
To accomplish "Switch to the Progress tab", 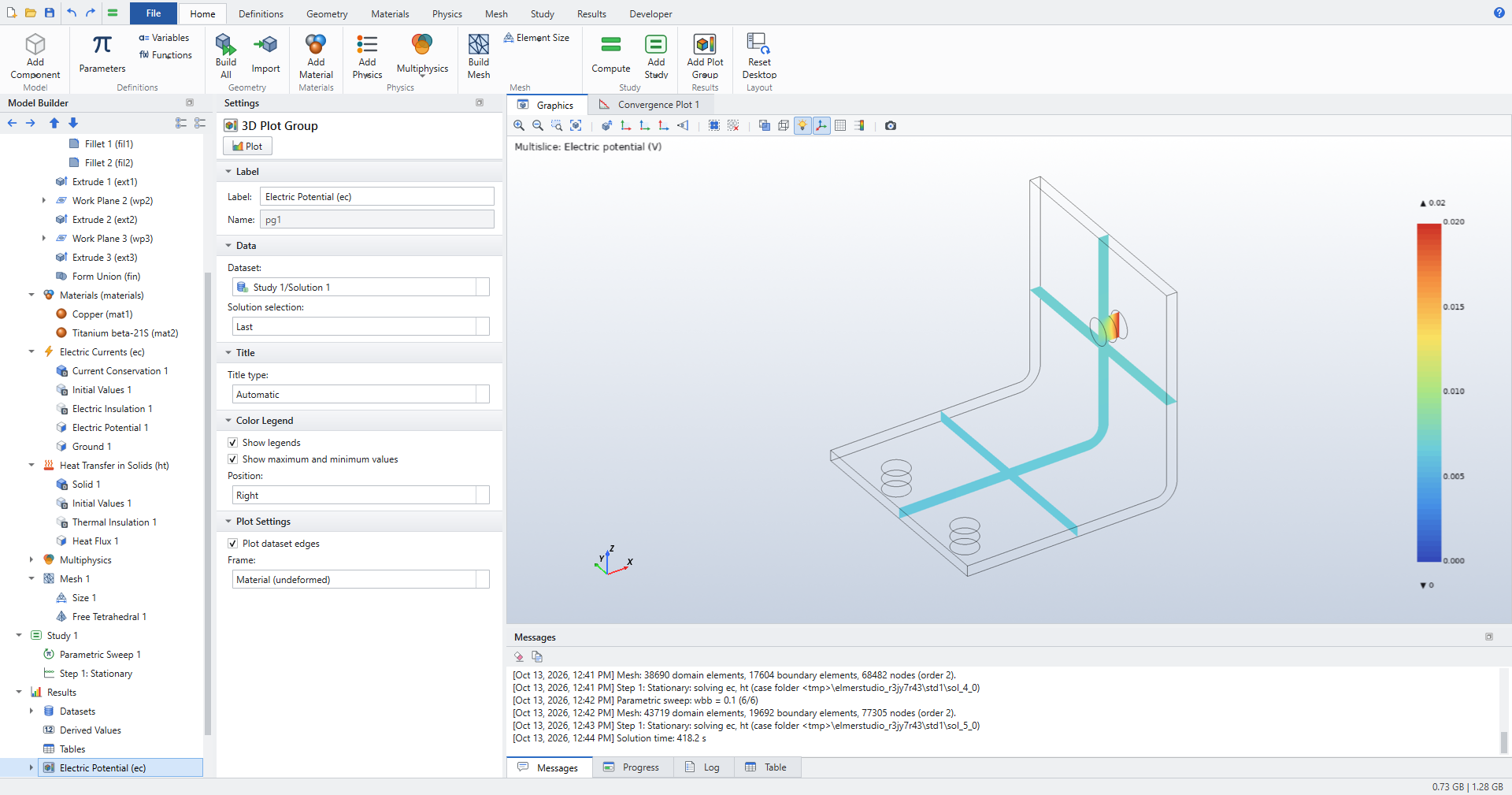I will pos(632,767).
